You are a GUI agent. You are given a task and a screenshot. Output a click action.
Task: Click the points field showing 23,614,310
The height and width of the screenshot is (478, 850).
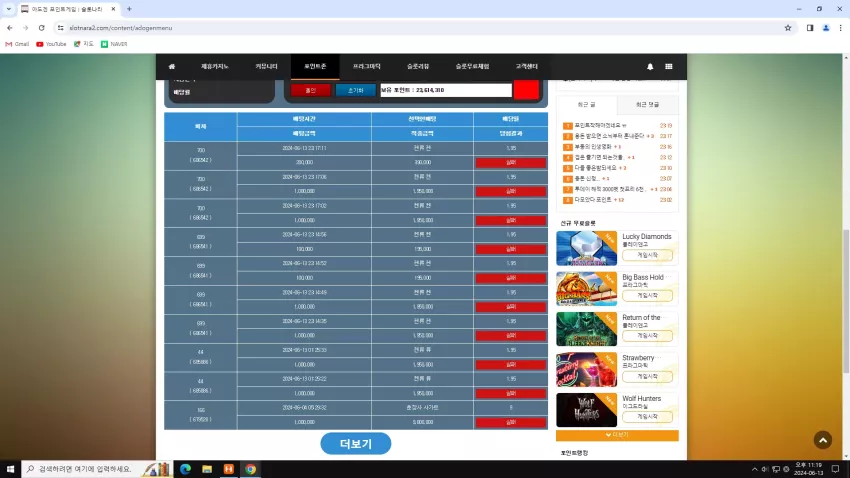446,90
